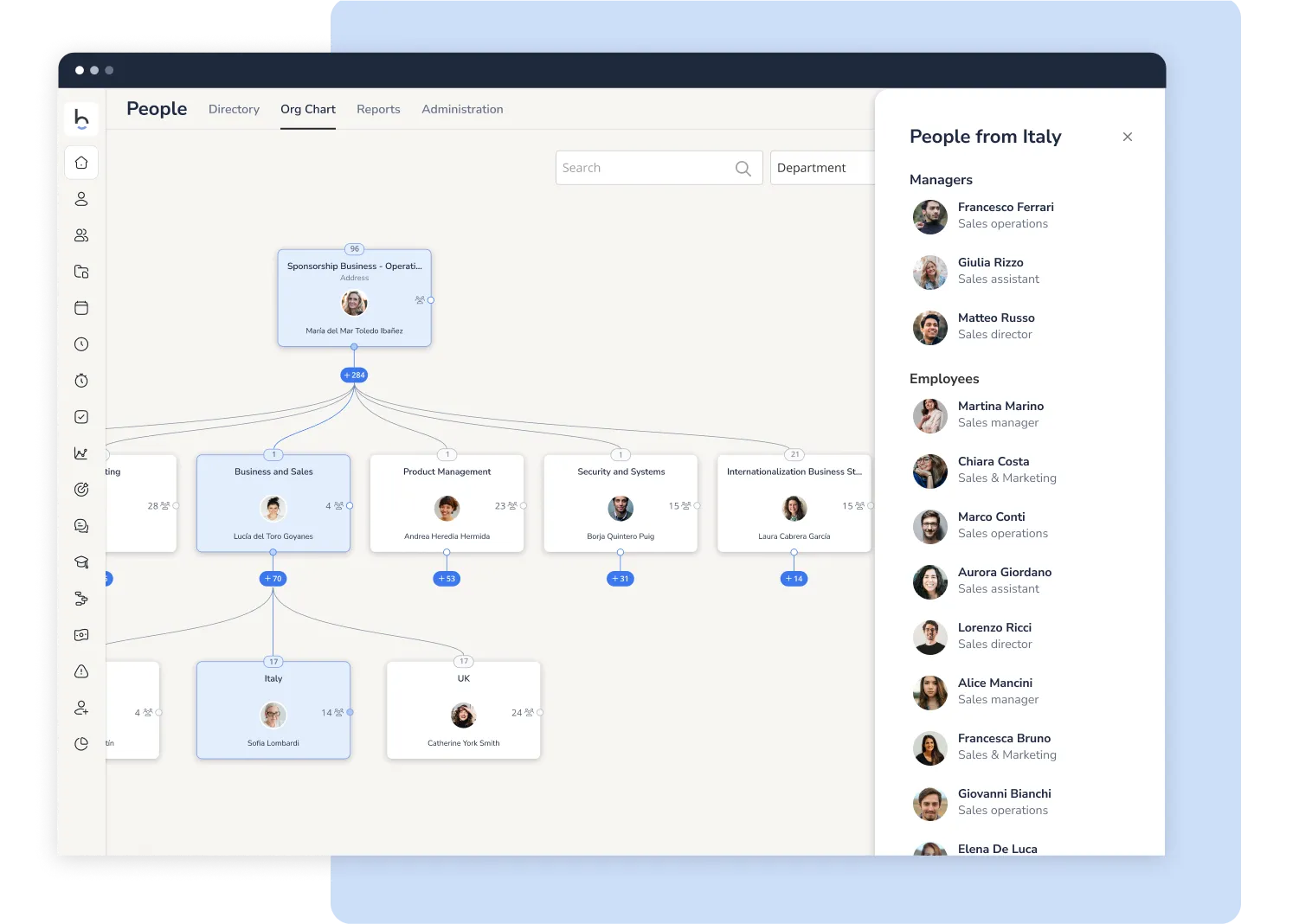Open the Home icon in the sidebar
The image size is (1299, 924).
(81, 163)
